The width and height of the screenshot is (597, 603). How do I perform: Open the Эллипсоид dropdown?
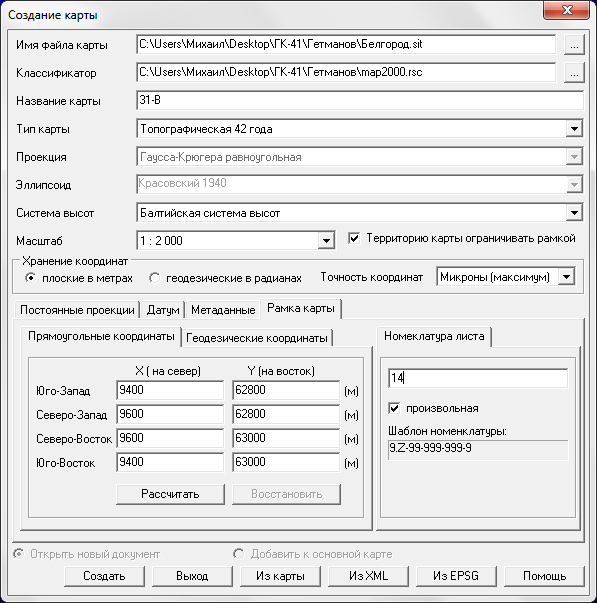[574, 185]
